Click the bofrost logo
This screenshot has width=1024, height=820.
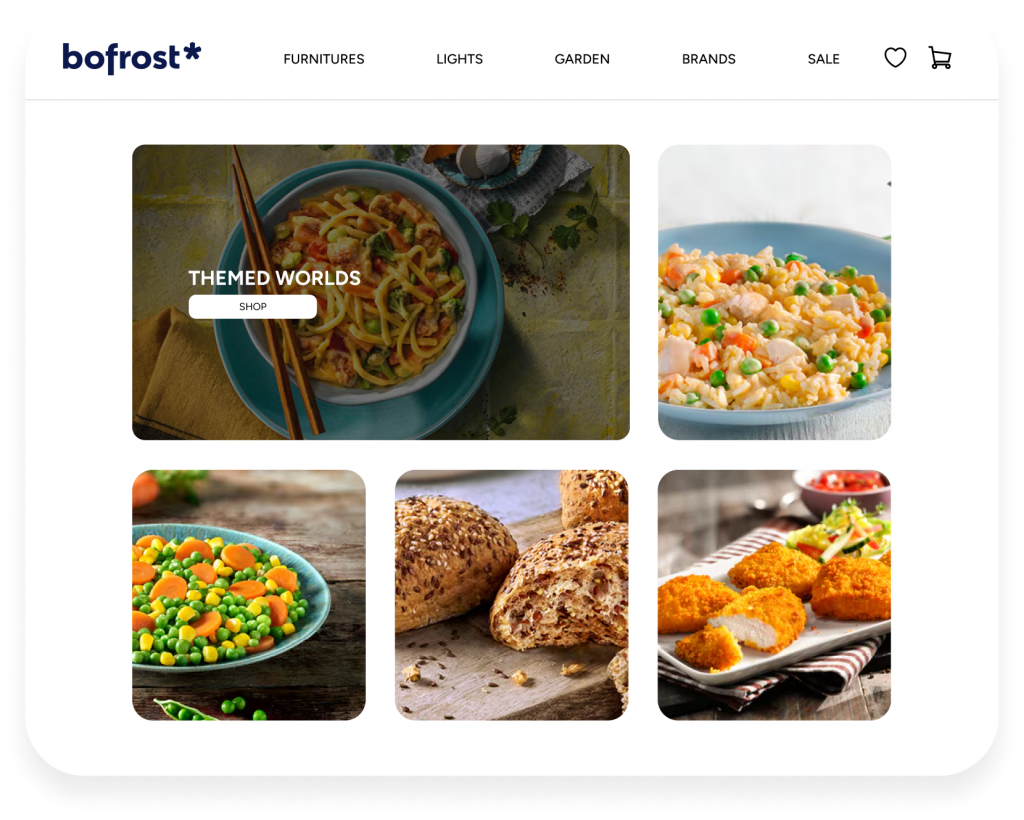pyautogui.click(x=131, y=57)
